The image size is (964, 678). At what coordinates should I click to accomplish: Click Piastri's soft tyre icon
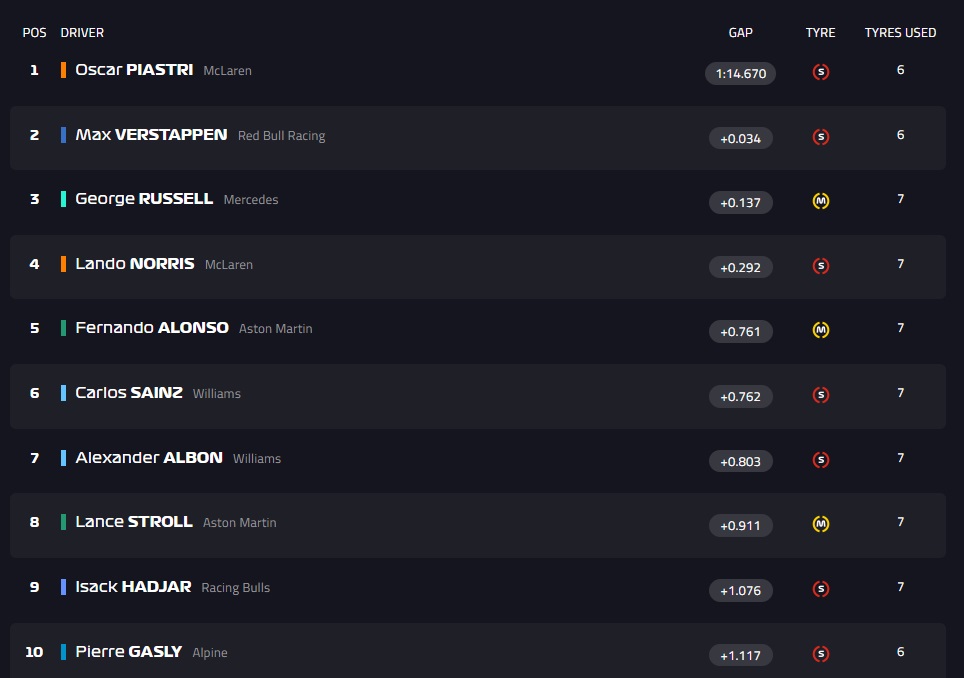click(821, 72)
